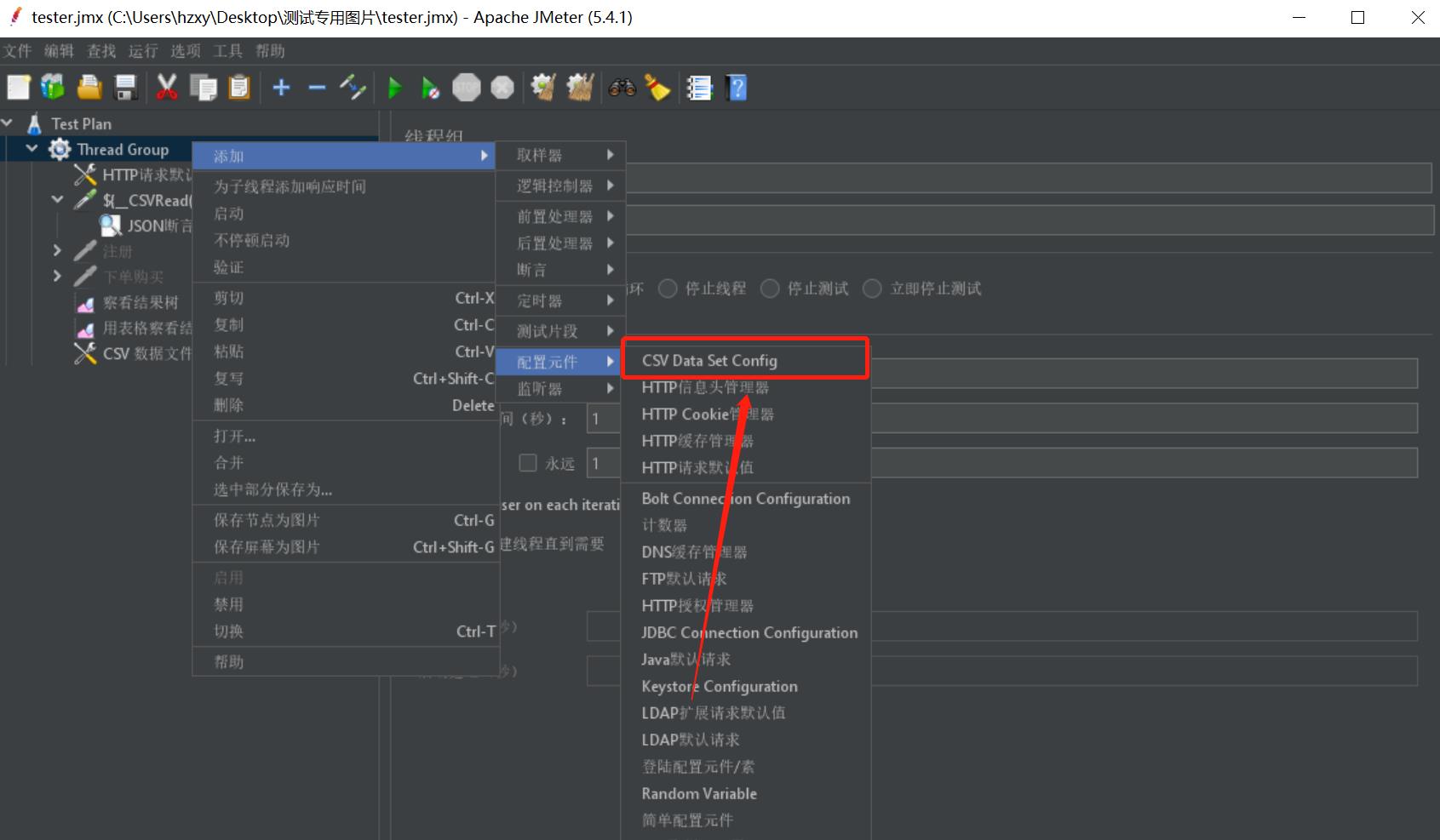Choose Bolt Connection Configuration entry
Image resolution: width=1440 pixels, height=840 pixels.
tap(745, 499)
